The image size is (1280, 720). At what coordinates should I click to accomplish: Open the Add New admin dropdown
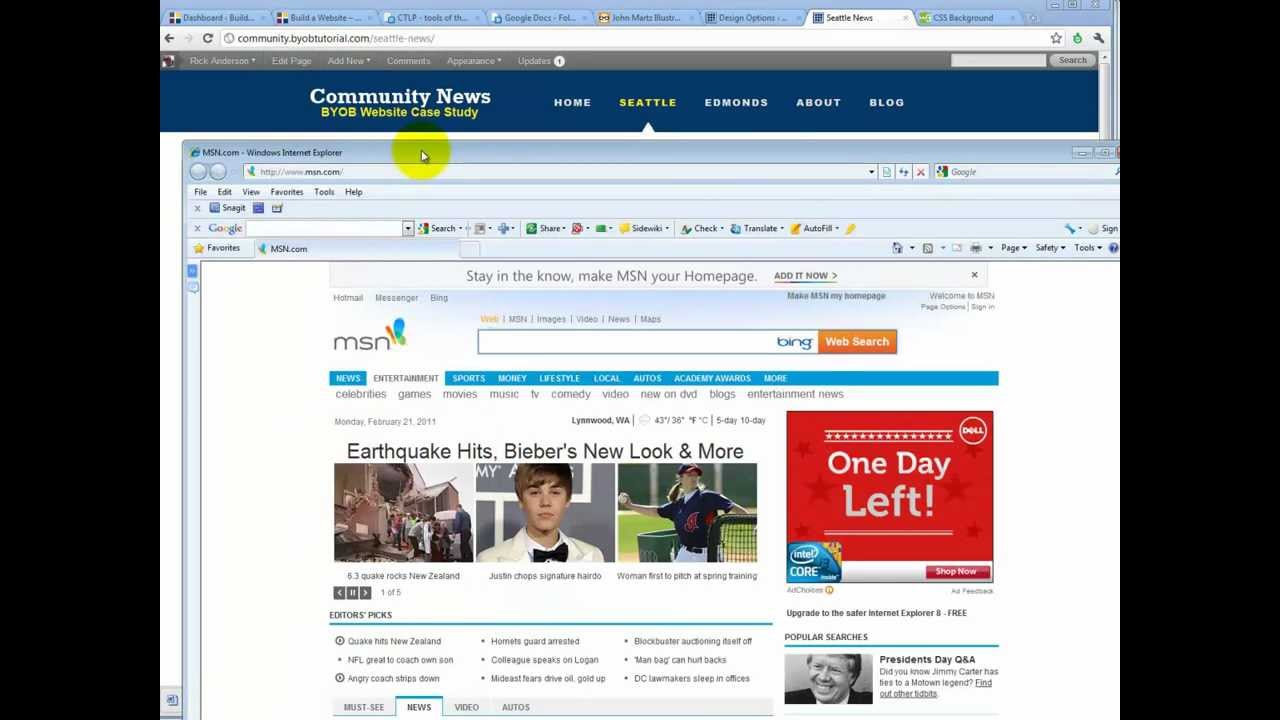pos(348,61)
